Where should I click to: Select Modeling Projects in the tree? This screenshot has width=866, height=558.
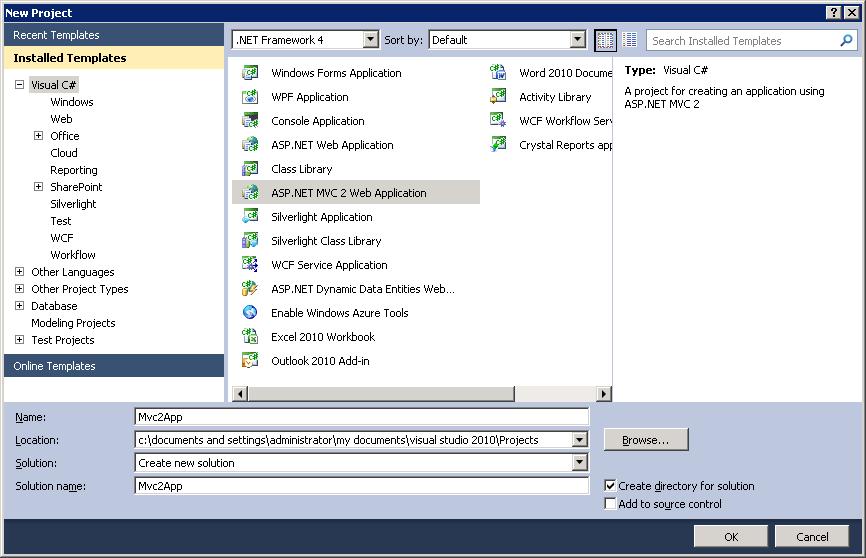pos(73,323)
